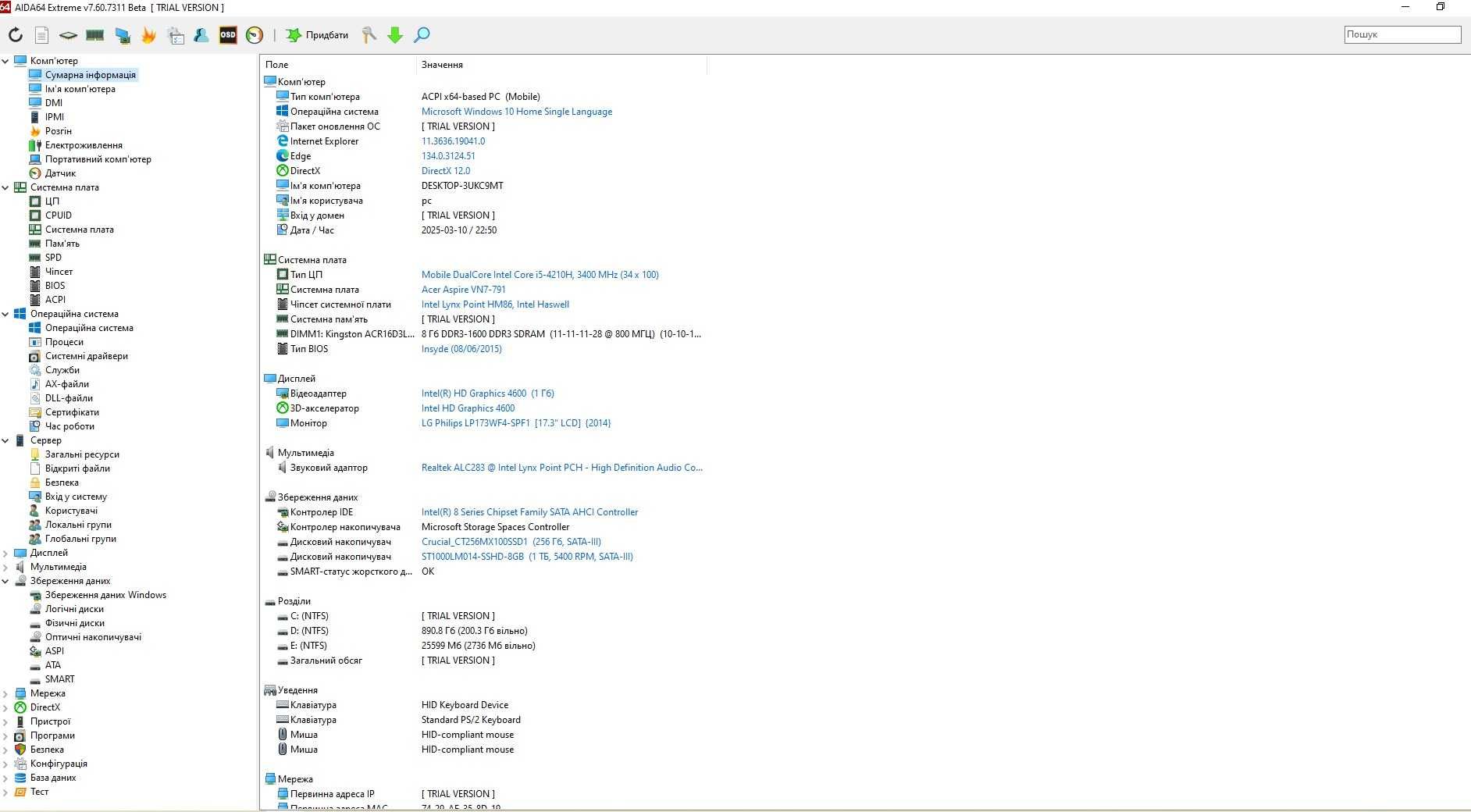This screenshot has height=812, width=1471.
Task: Open the Розгін tree item
Action: coord(58,131)
